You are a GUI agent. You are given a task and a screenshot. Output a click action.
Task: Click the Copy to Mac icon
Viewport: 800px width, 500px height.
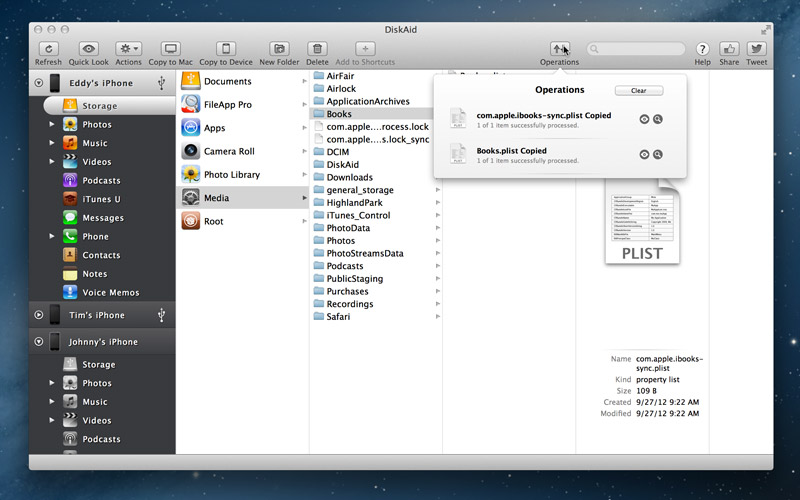(x=171, y=49)
